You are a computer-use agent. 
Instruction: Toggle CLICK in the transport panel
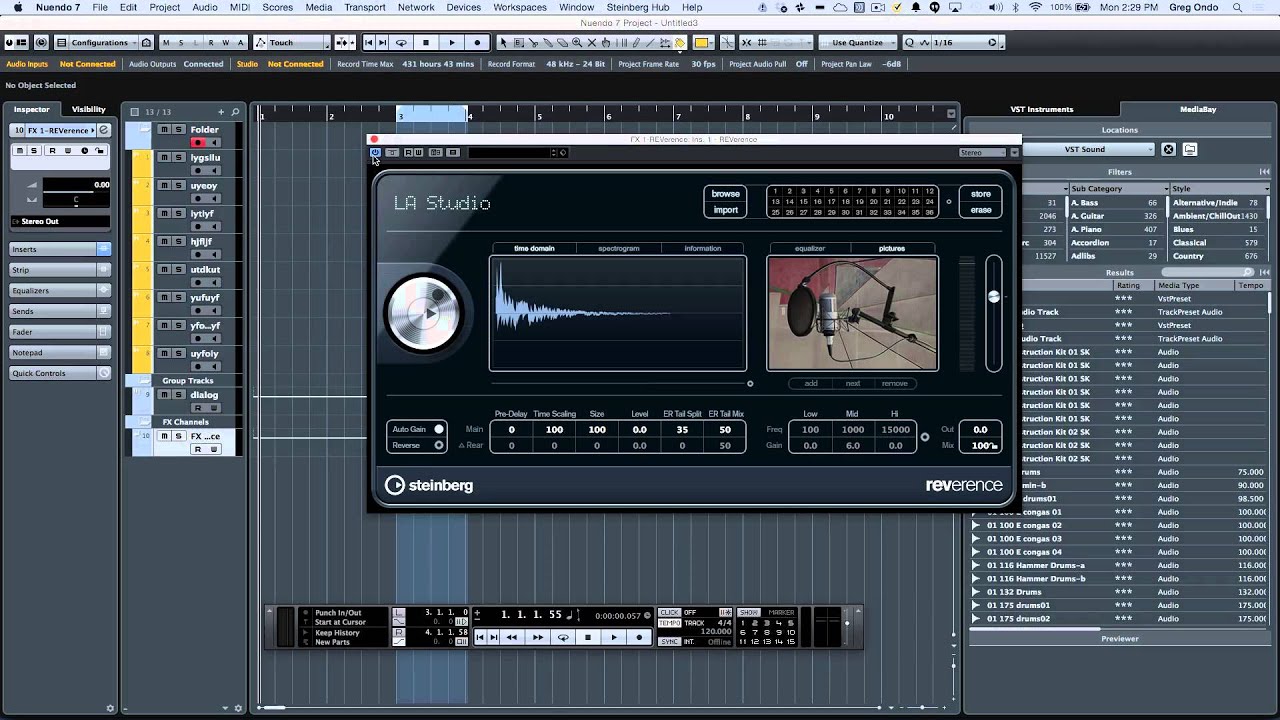[x=669, y=613]
